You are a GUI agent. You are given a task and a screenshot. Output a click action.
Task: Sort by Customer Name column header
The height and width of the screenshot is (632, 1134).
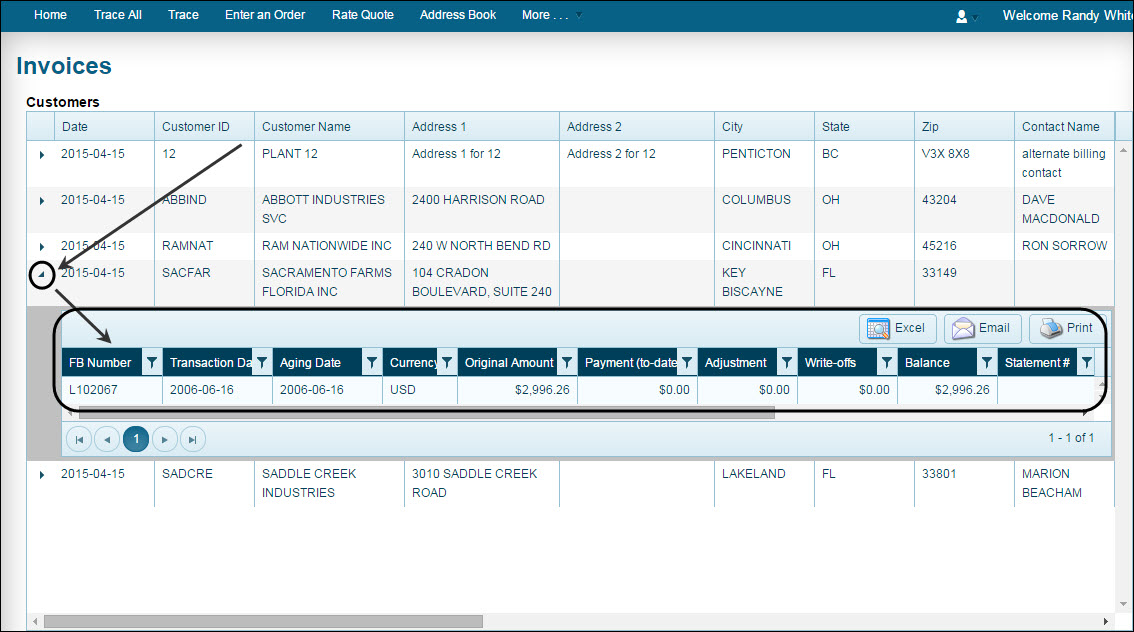click(x=329, y=127)
